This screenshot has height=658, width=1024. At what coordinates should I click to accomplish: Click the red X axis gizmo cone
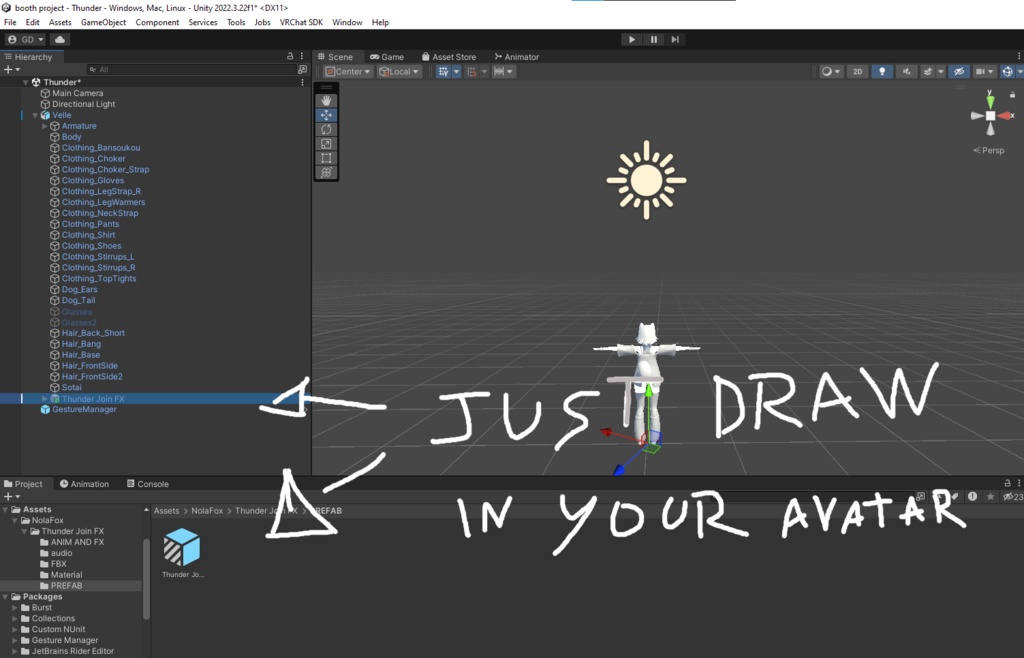tap(1005, 116)
